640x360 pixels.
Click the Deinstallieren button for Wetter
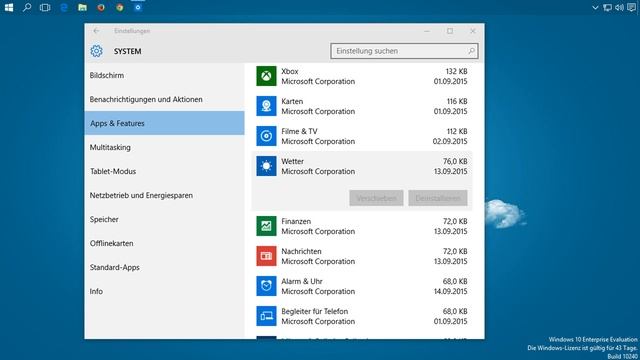[438, 198]
